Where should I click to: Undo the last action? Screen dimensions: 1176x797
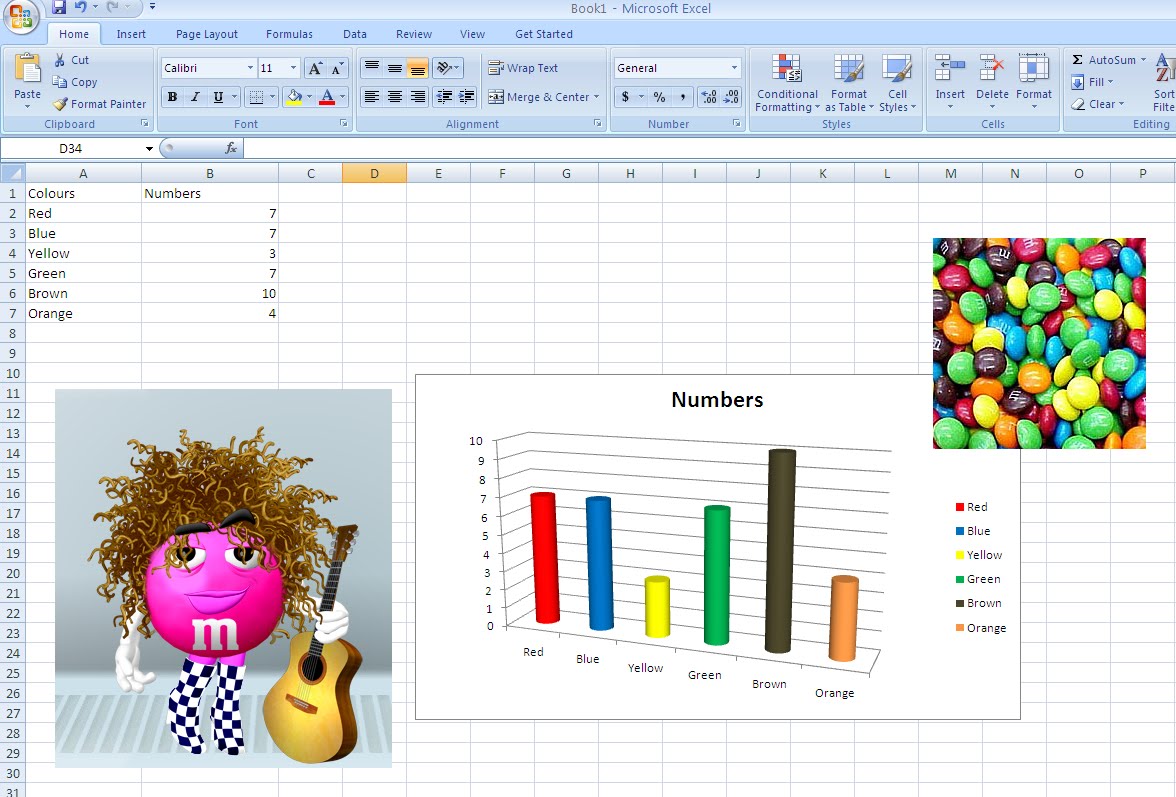80,7
